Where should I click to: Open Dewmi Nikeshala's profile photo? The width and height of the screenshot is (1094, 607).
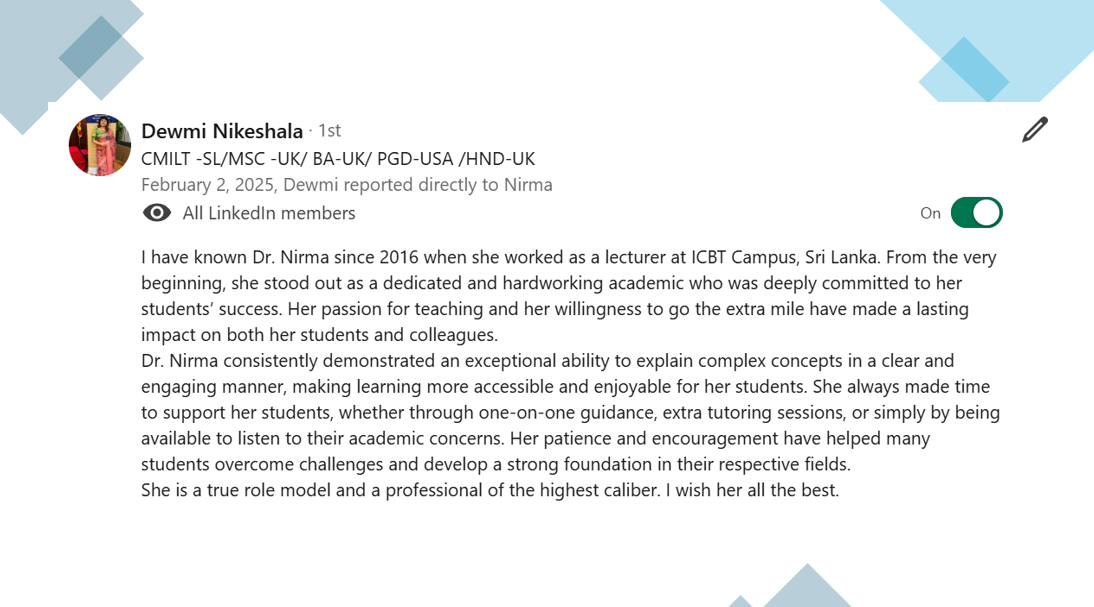click(100, 145)
